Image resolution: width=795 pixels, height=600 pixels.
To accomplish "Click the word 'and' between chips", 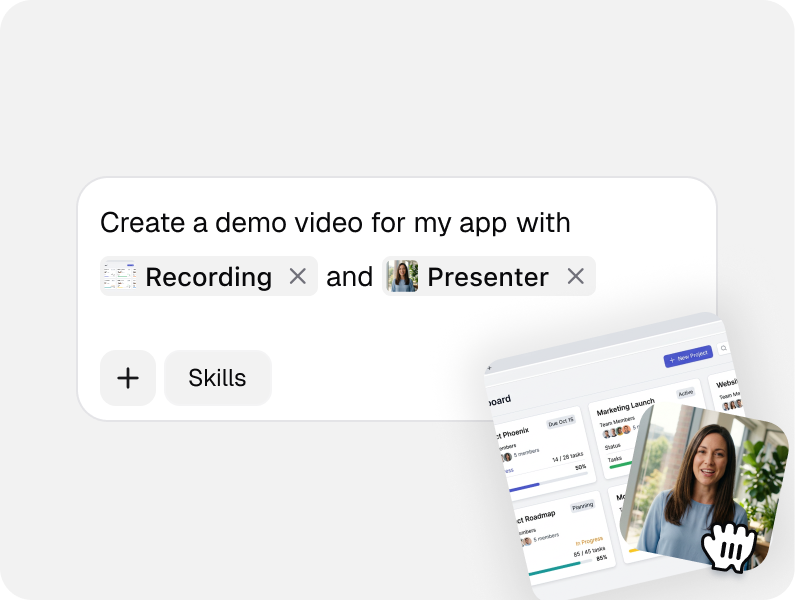I will pyautogui.click(x=349, y=277).
